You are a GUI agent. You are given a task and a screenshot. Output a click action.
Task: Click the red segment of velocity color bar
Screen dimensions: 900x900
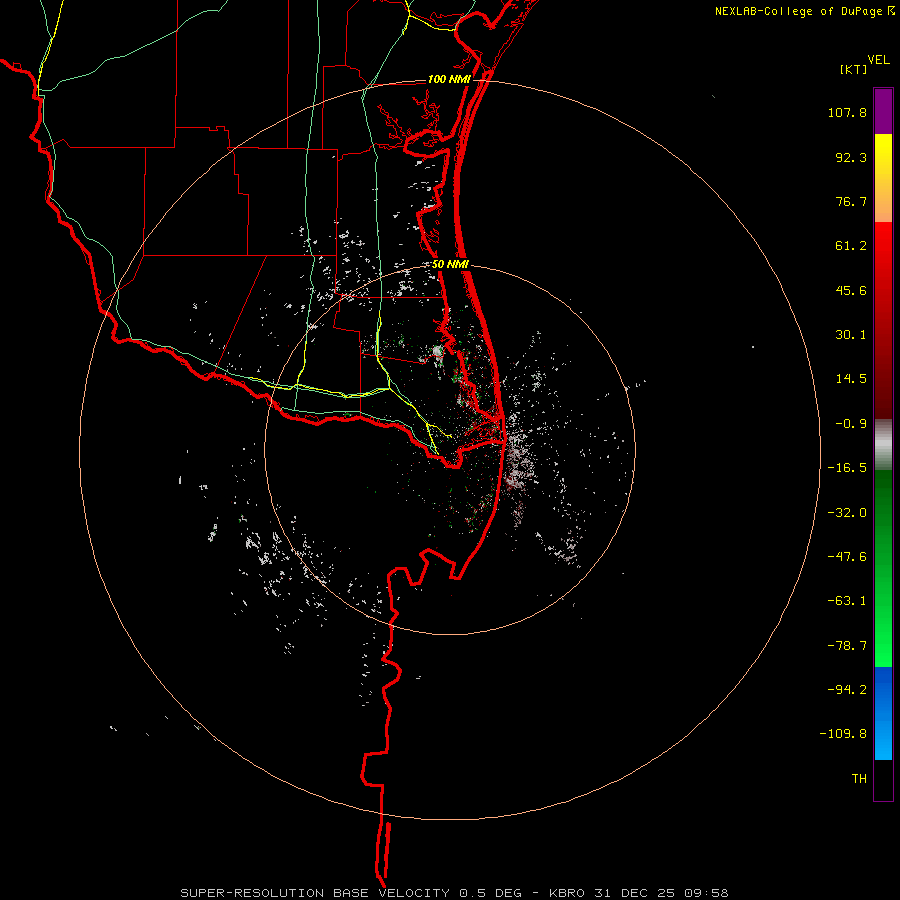(x=883, y=320)
